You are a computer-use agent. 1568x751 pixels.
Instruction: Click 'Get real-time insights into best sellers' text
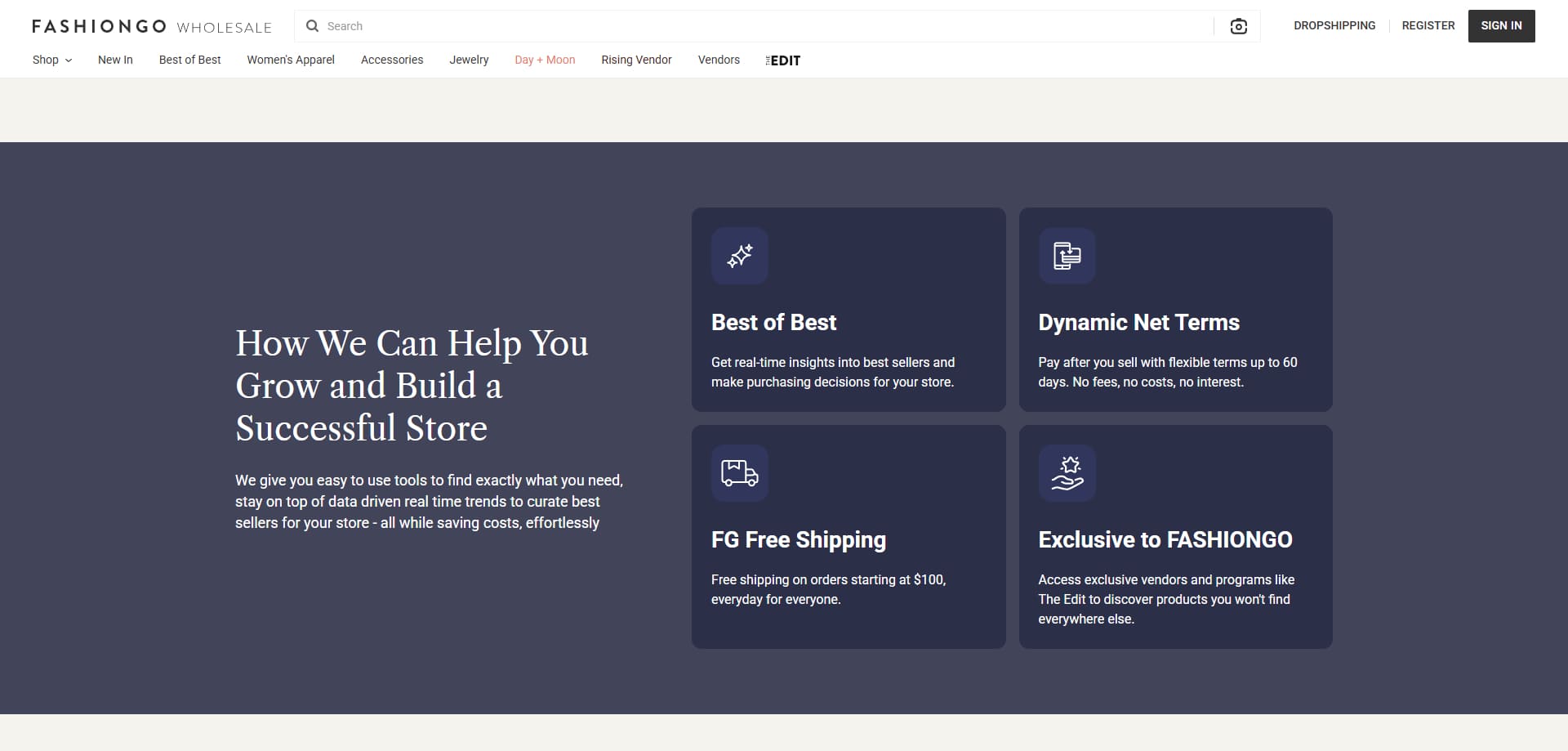(x=833, y=372)
